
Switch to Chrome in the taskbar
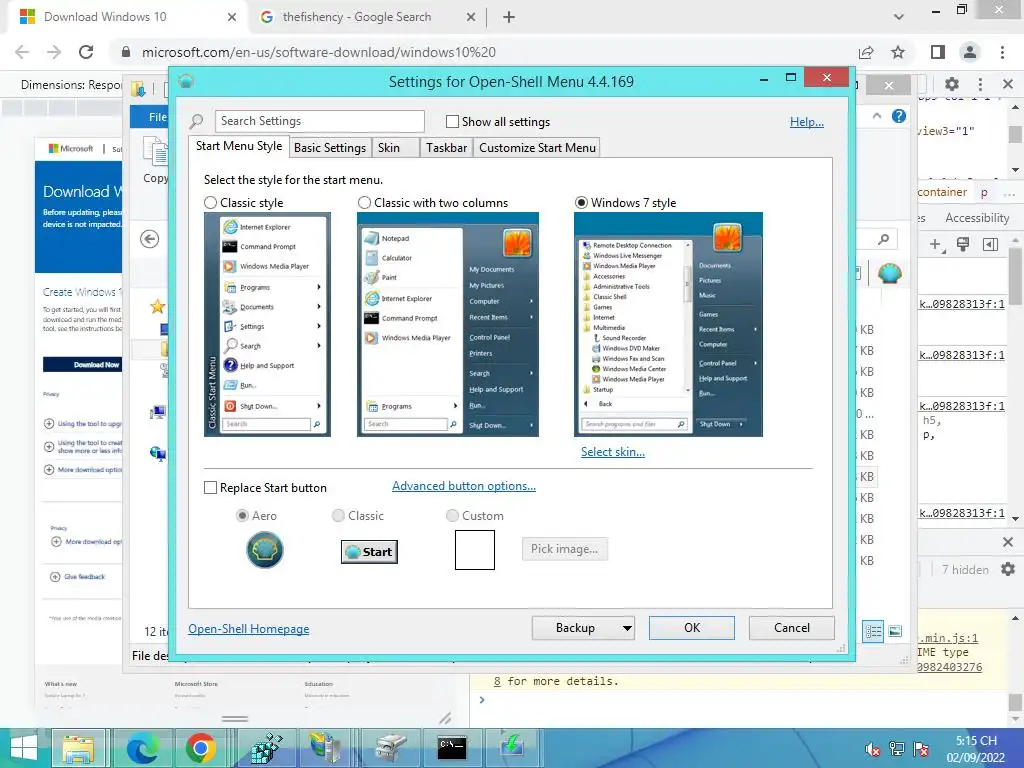tap(200, 748)
